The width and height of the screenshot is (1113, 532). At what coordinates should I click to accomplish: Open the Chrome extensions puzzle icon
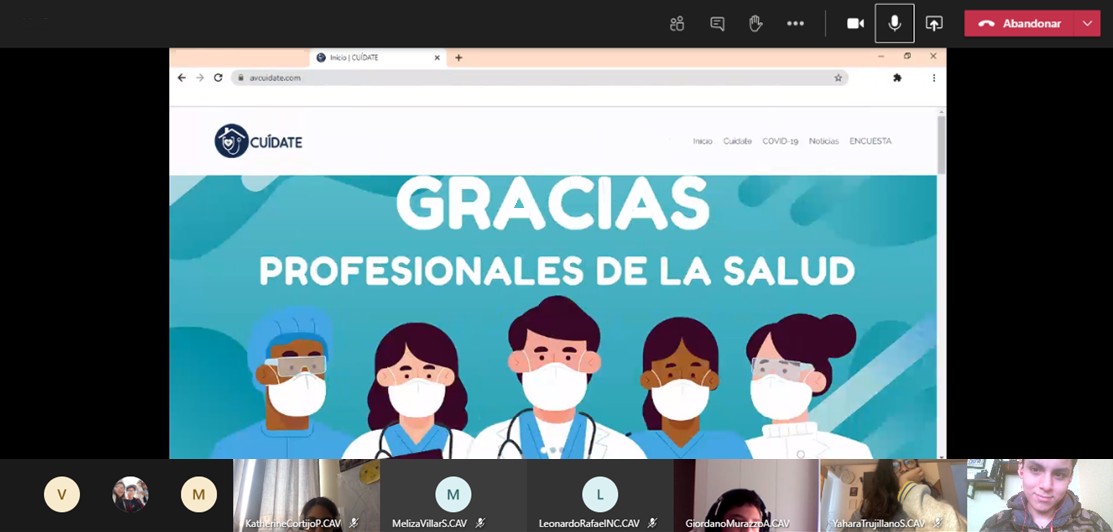(897, 77)
